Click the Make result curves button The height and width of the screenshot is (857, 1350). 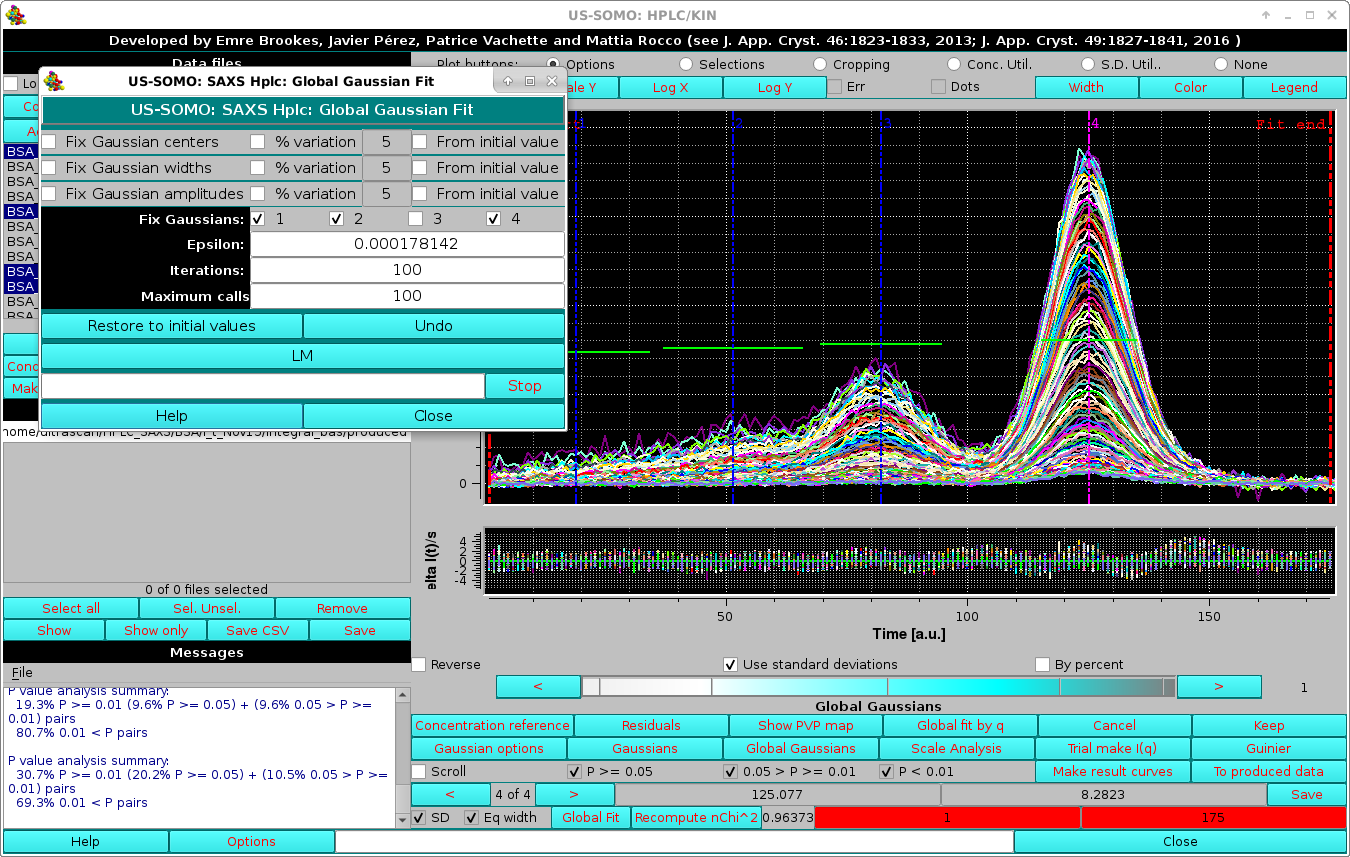(x=1112, y=771)
